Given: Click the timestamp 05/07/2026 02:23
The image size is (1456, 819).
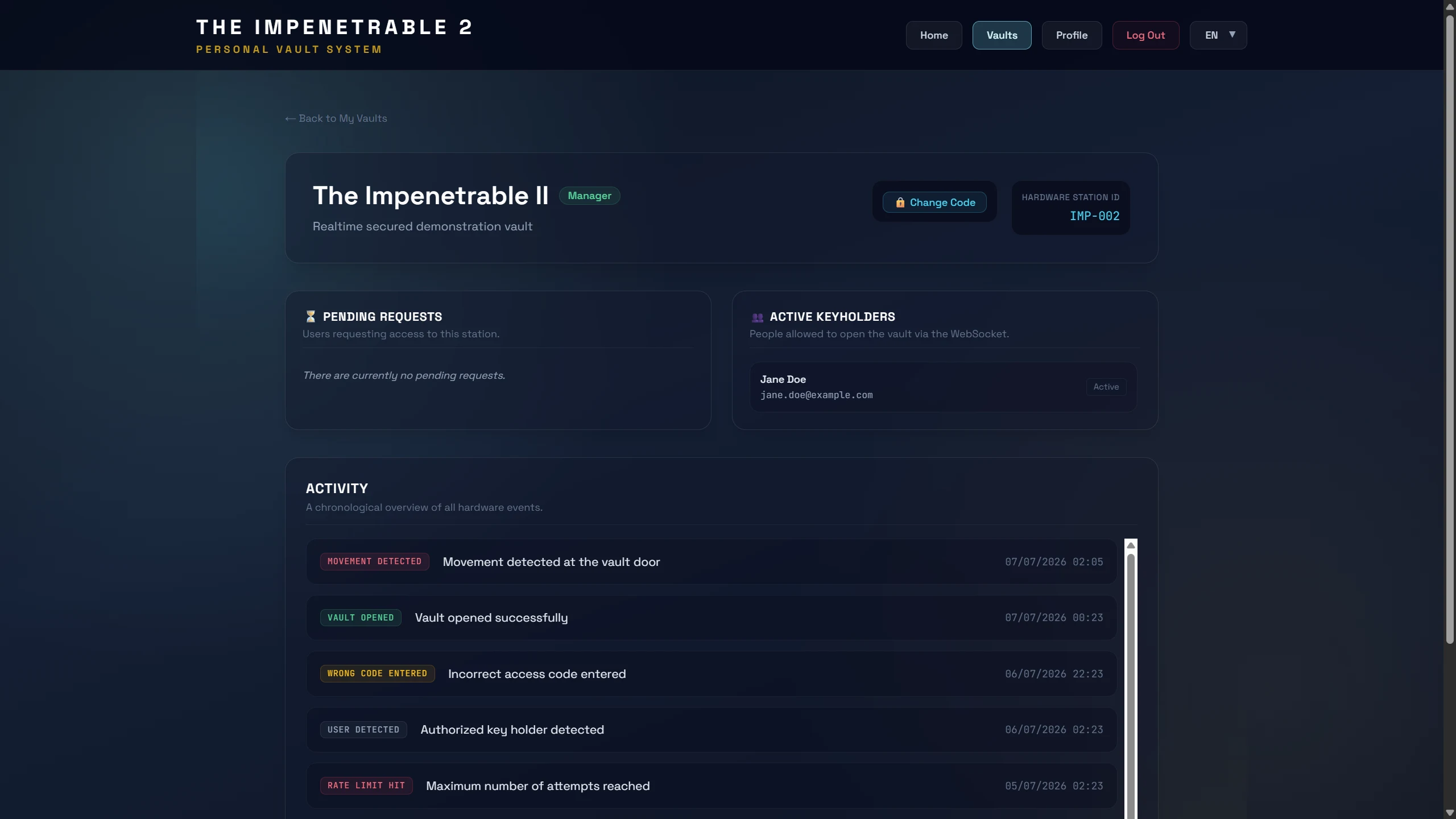Looking at the screenshot, I should click(1054, 786).
